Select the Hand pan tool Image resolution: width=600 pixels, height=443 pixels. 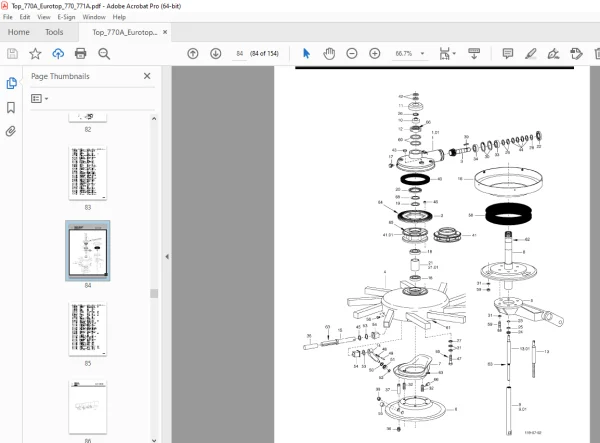(329, 54)
